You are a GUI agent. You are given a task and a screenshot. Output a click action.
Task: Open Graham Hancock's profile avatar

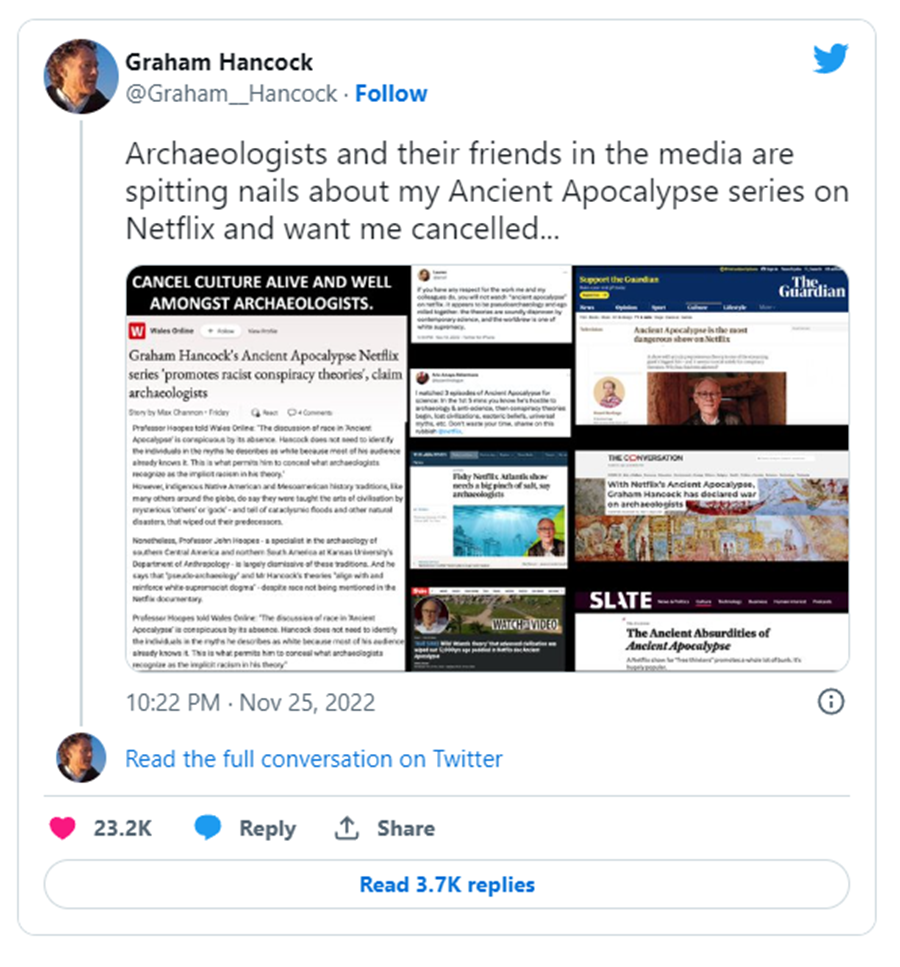coord(81,76)
